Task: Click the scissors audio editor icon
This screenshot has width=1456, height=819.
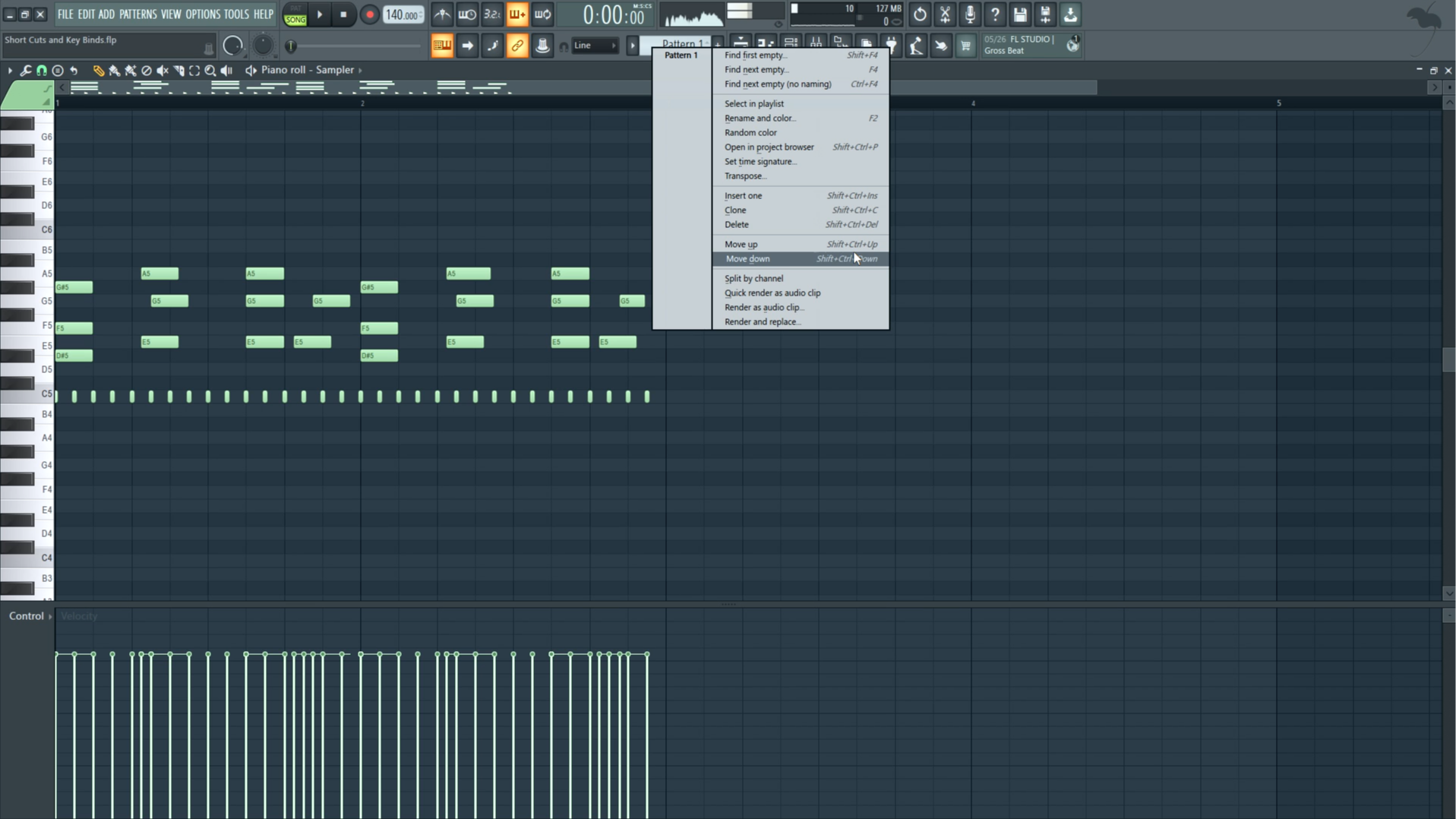Action: click(x=945, y=14)
